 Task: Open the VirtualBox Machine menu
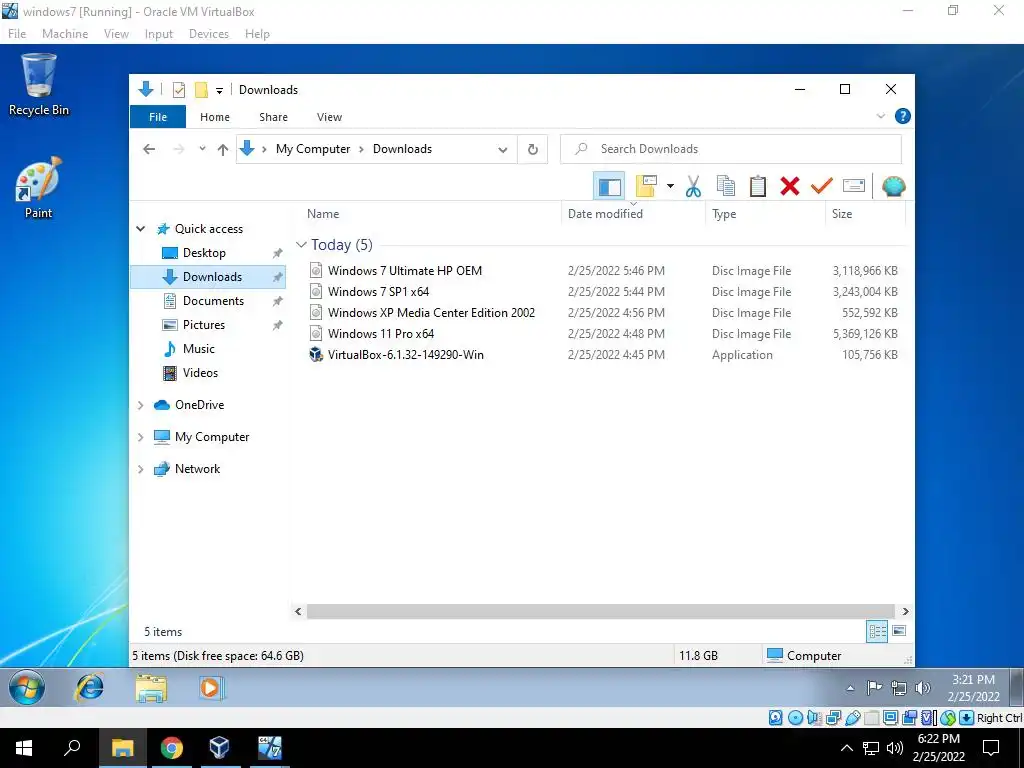click(65, 34)
